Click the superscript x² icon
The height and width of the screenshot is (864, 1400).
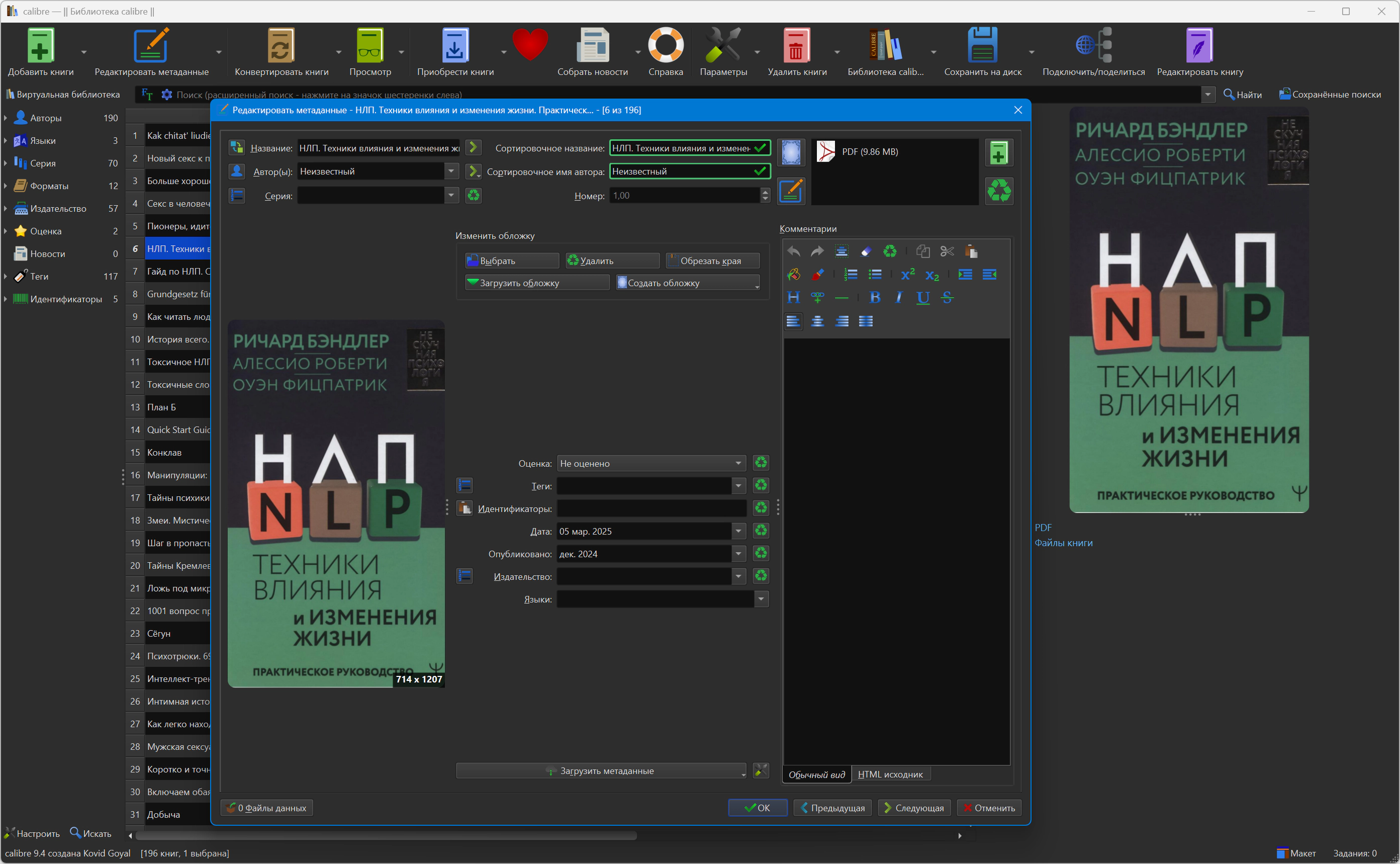pyautogui.click(x=907, y=274)
